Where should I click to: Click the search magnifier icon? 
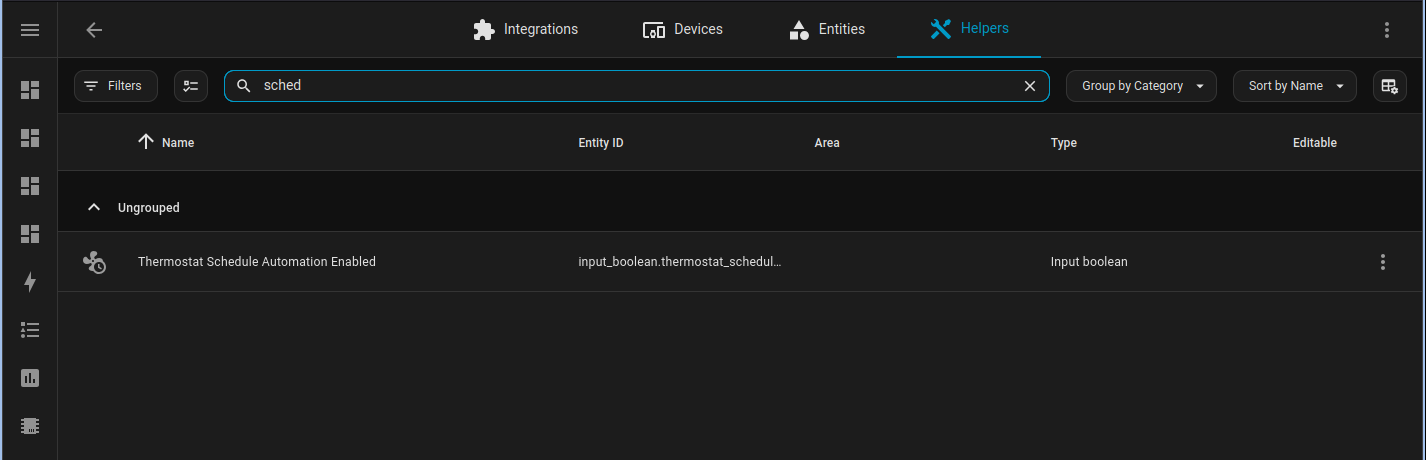coord(243,86)
